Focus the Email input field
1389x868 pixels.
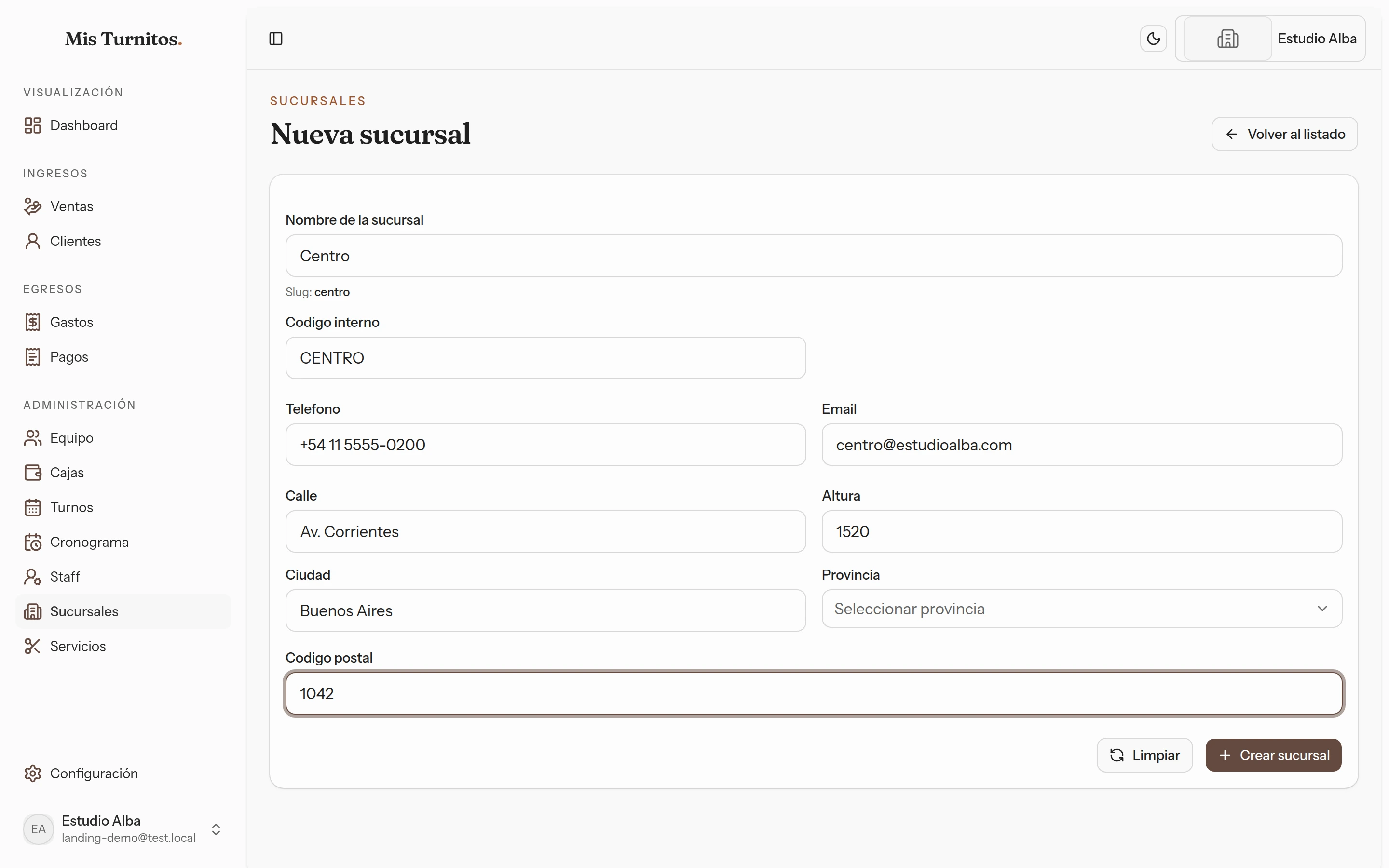1081,444
